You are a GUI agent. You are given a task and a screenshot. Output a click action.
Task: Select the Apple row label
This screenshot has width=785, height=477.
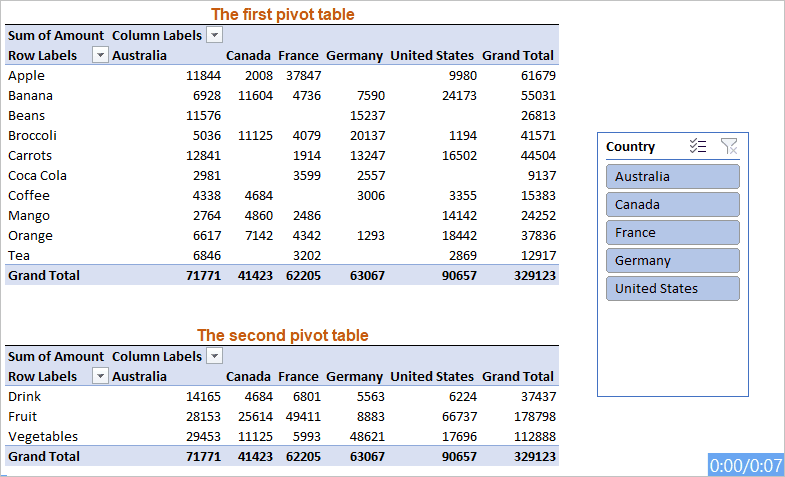[27, 76]
